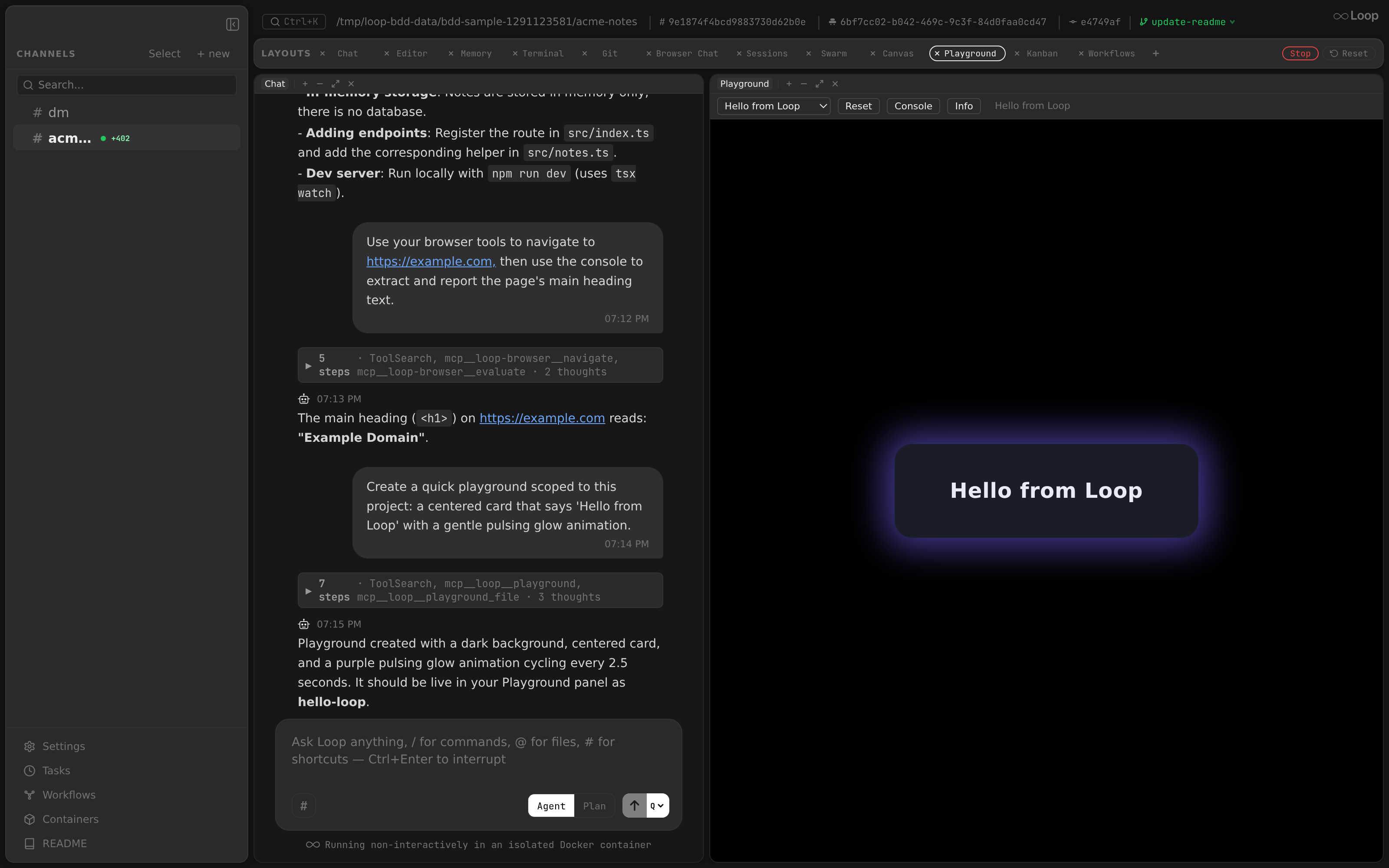This screenshot has width=1389, height=868.
Task: Click the Playground Reset button
Action: (x=858, y=106)
